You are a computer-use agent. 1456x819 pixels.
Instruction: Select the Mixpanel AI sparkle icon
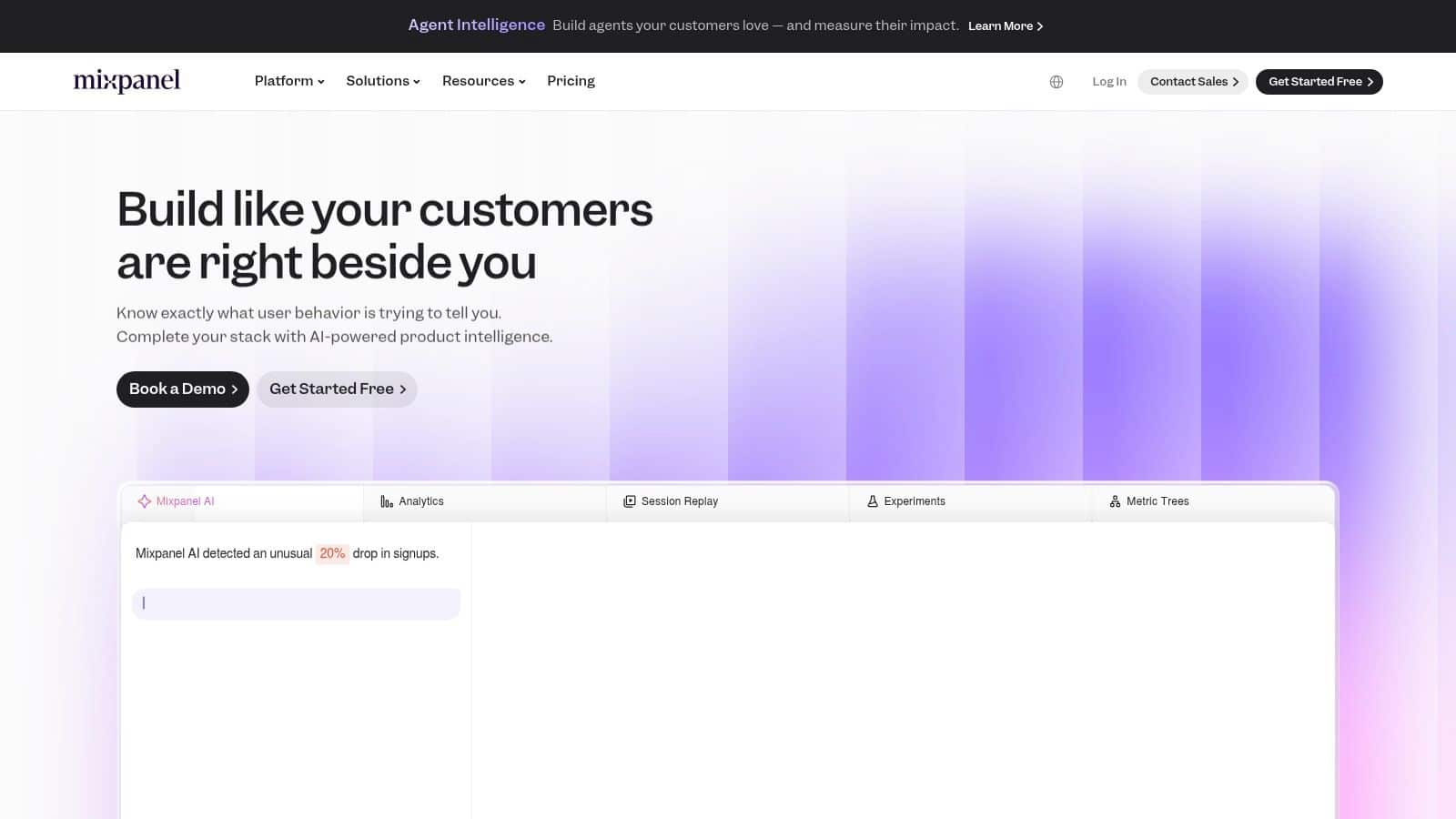coord(144,501)
